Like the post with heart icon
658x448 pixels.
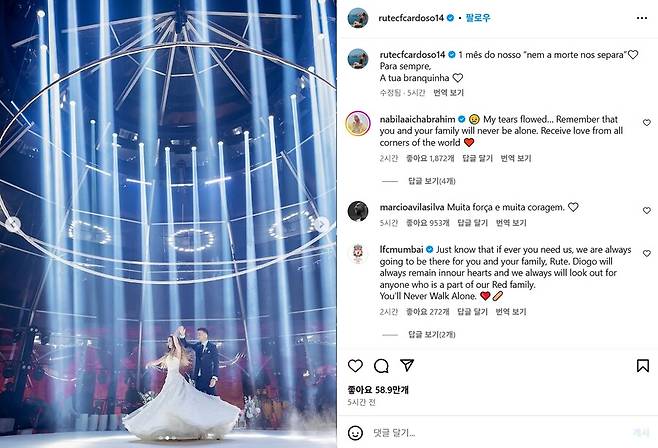[355, 366]
